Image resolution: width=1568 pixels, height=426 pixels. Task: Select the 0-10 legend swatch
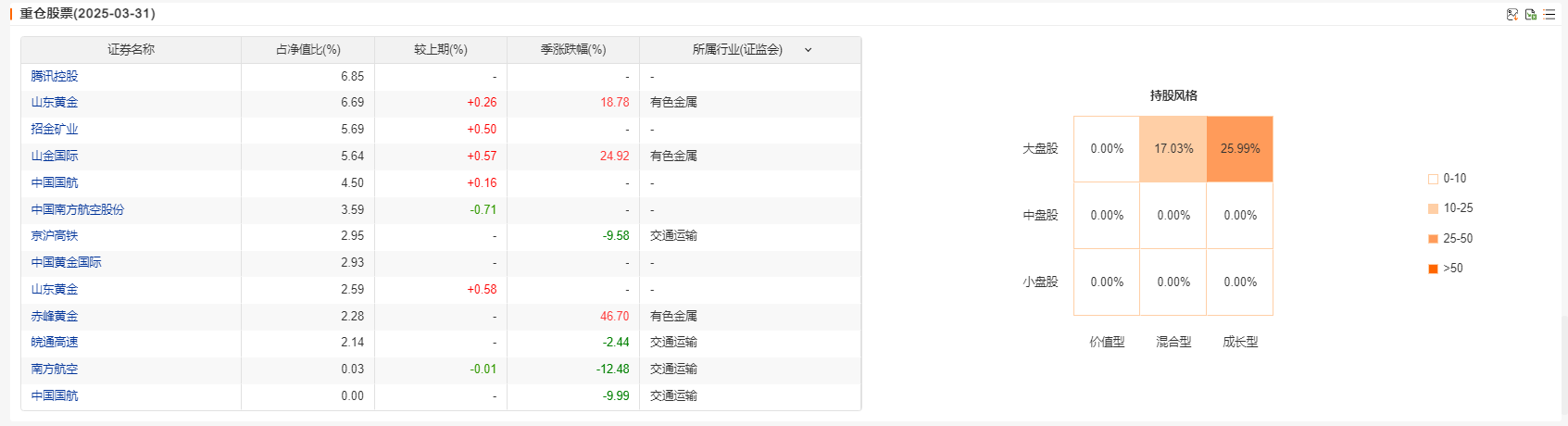(1434, 179)
